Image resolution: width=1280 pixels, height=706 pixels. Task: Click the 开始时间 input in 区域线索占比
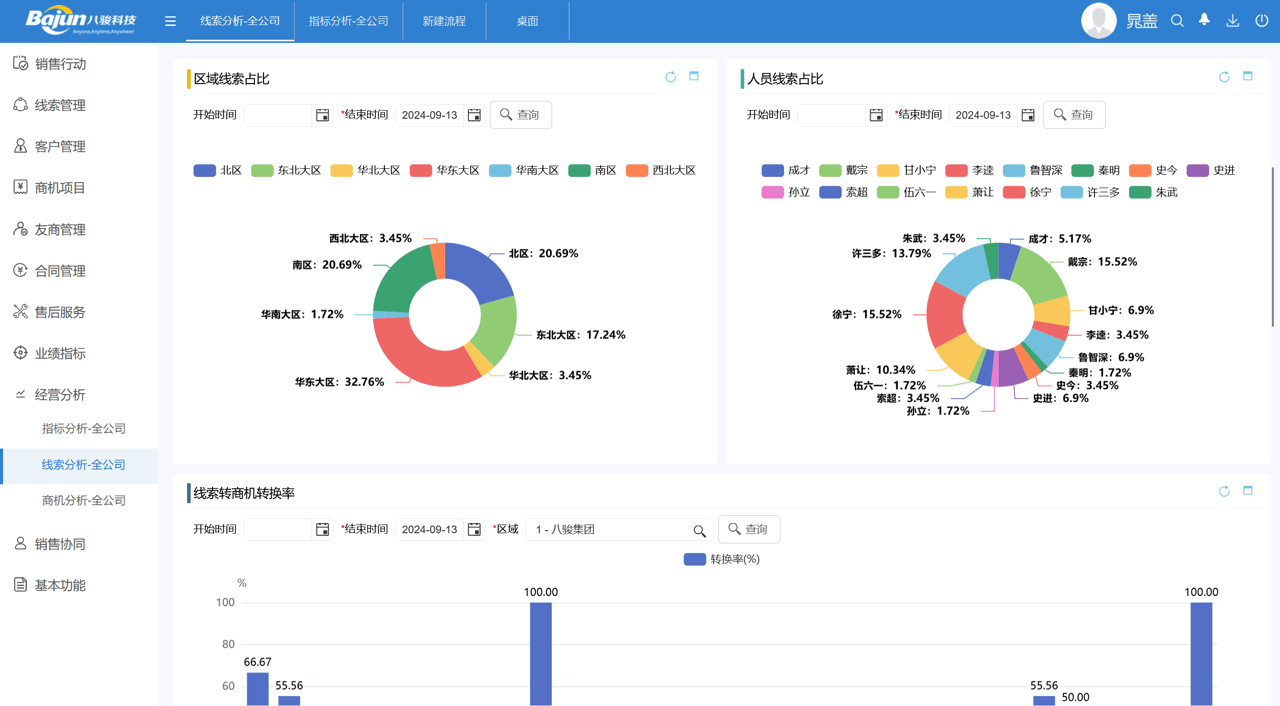pos(278,115)
